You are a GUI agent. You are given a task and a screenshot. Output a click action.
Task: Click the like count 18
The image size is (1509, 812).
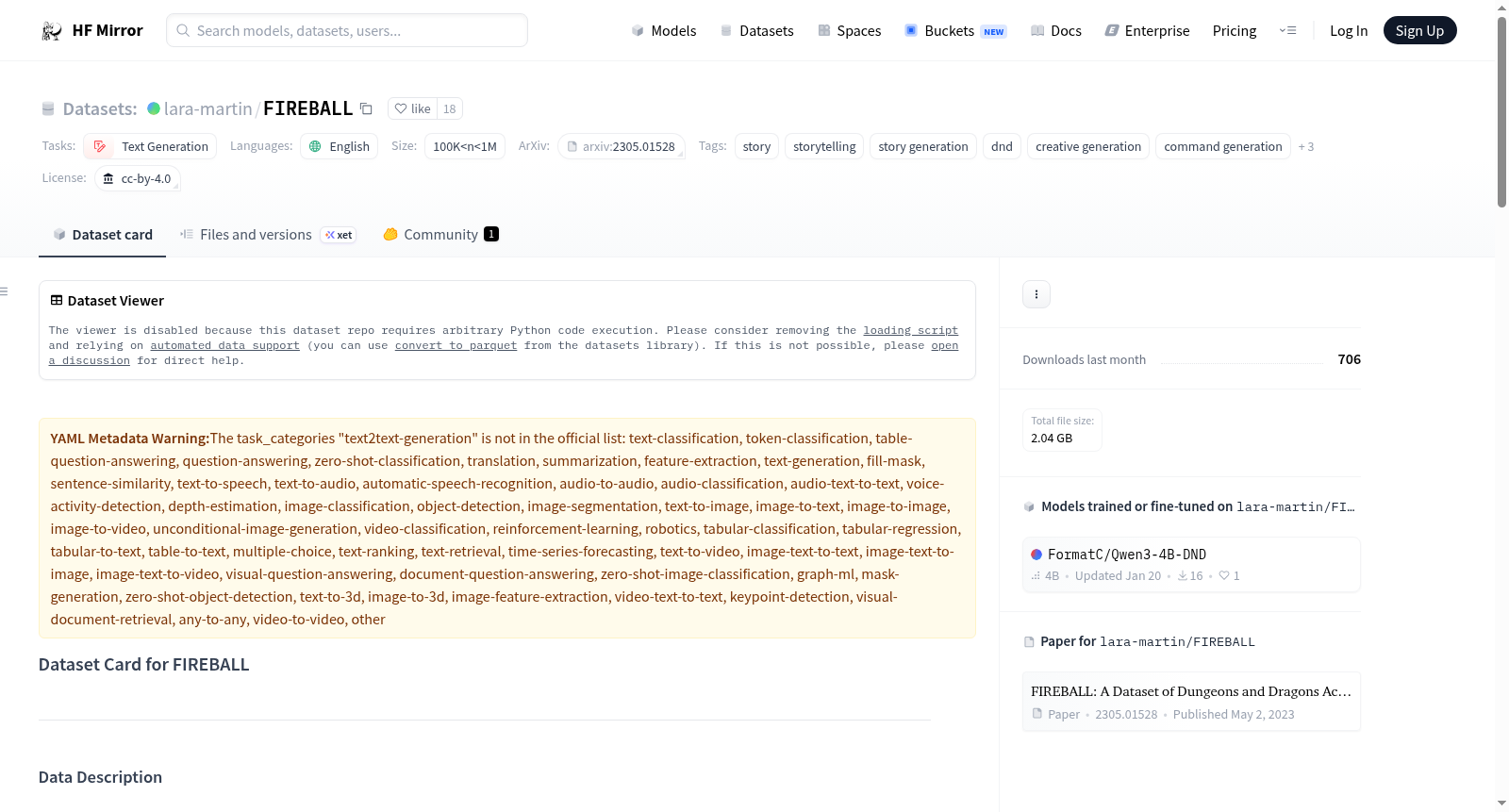(x=450, y=109)
